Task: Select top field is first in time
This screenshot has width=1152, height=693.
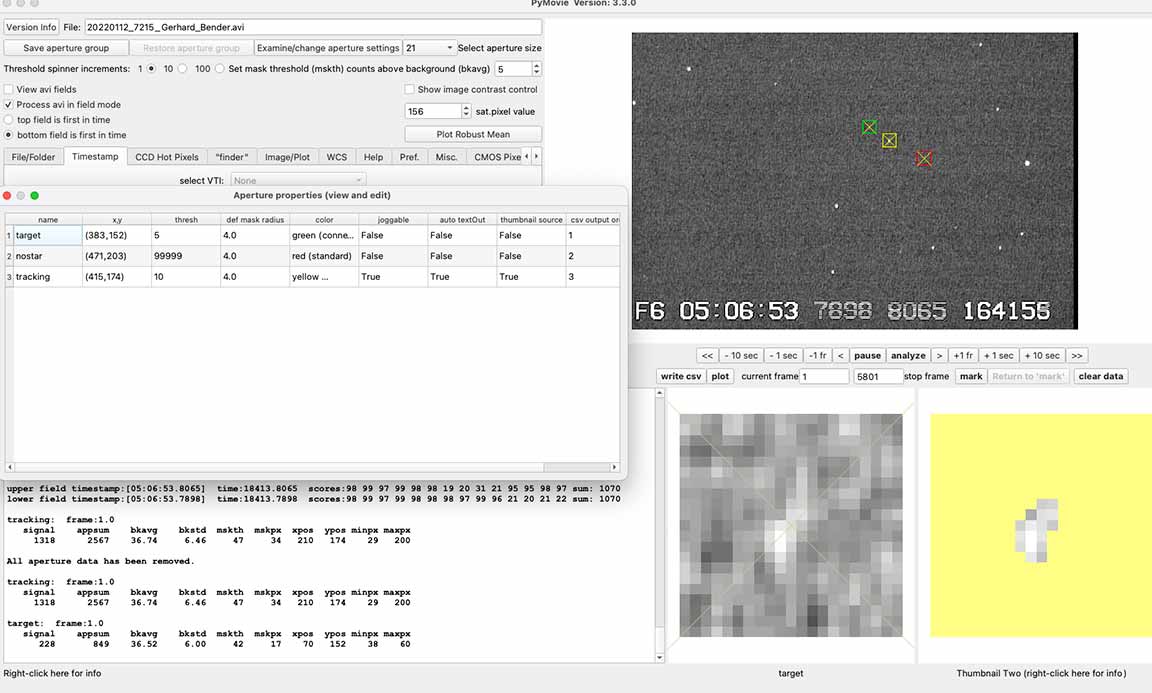Action: 9,120
